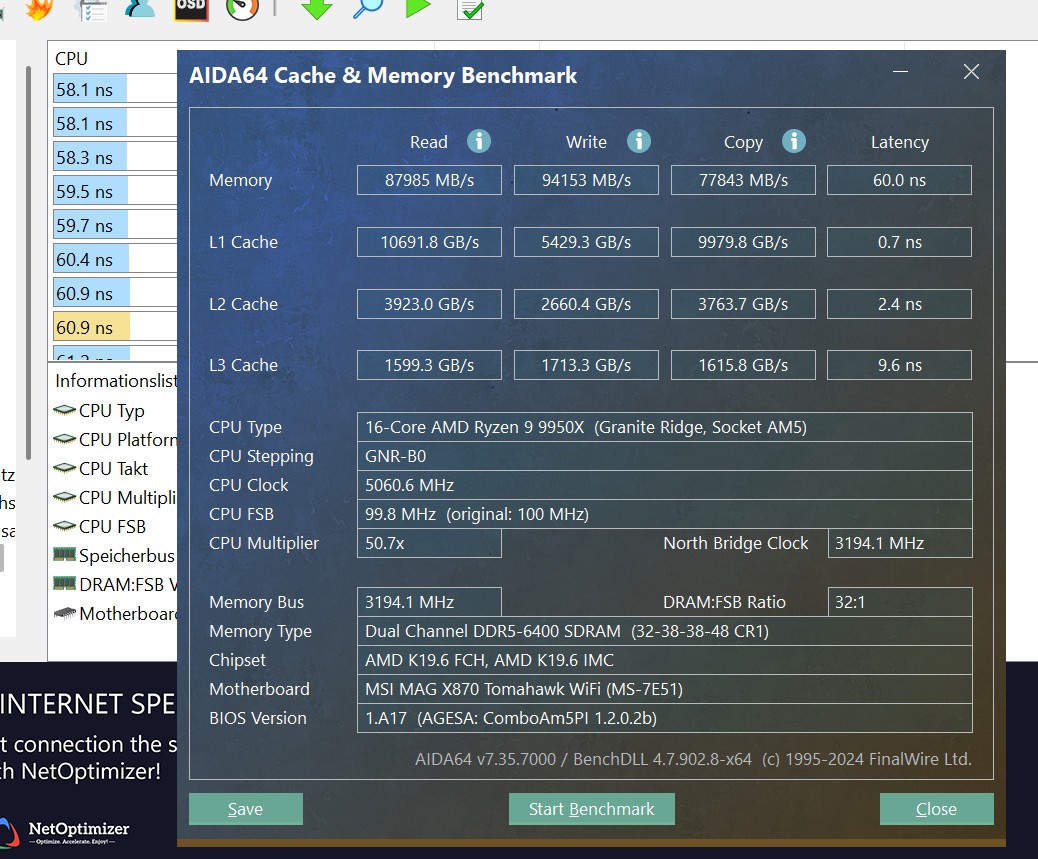Select the highlighted yellow 60.9 ns row

pos(115,327)
